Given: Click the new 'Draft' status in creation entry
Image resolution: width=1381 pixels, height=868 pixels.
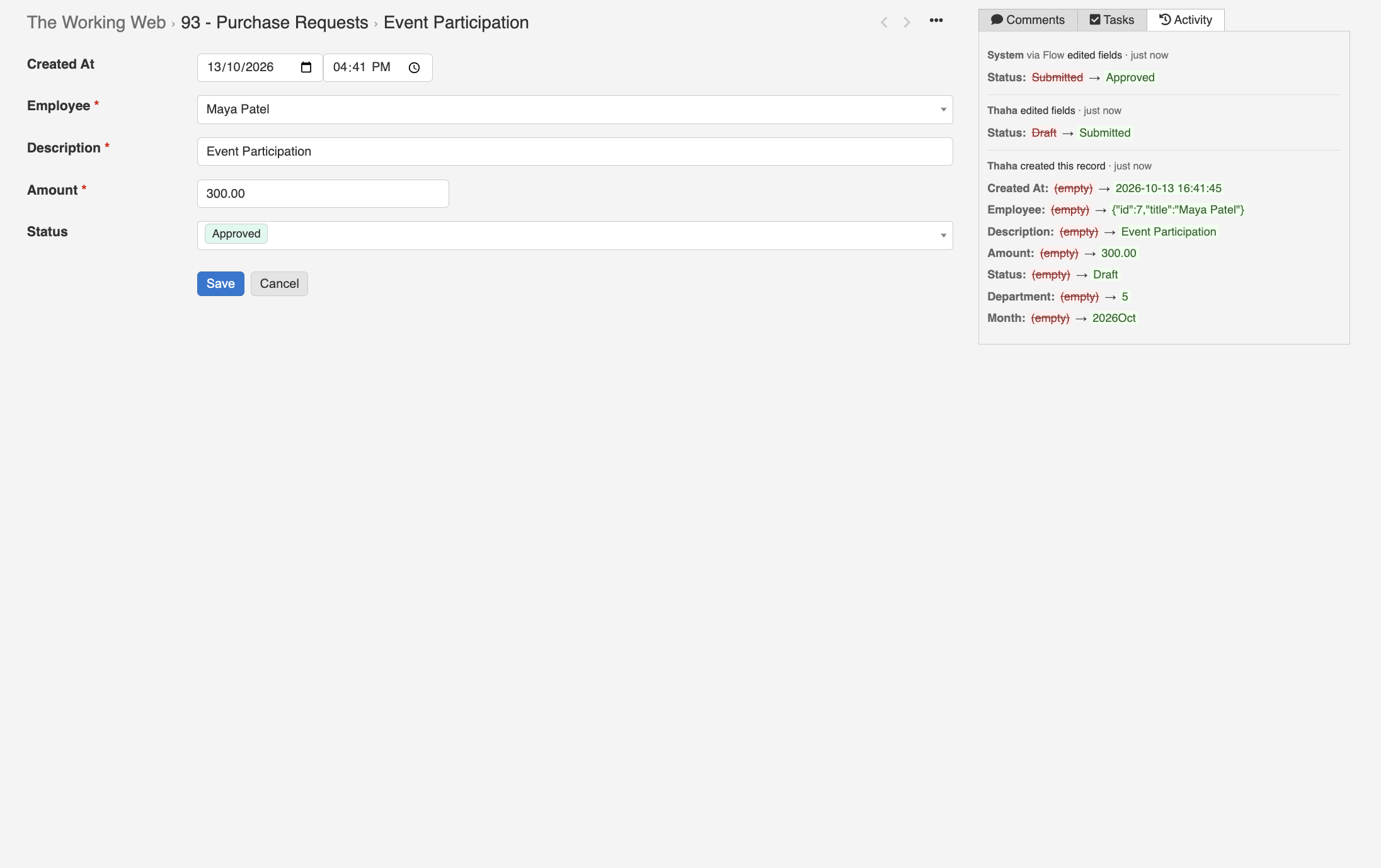Looking at the screenshot, I should click(1105, 275).
